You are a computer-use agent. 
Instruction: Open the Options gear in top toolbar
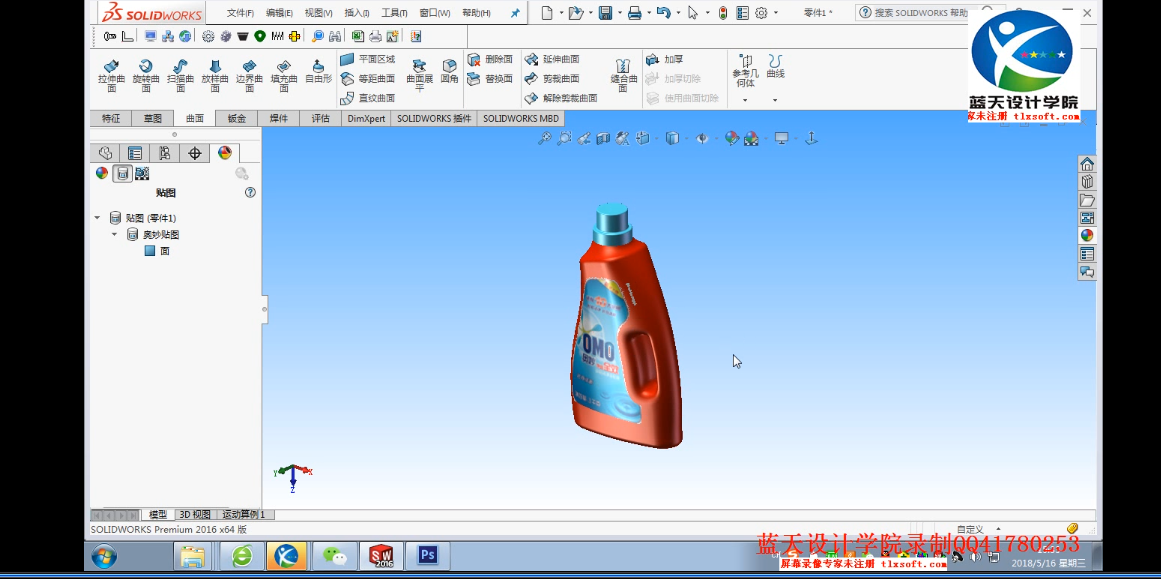pyautogui.click(x=761, y=13)
